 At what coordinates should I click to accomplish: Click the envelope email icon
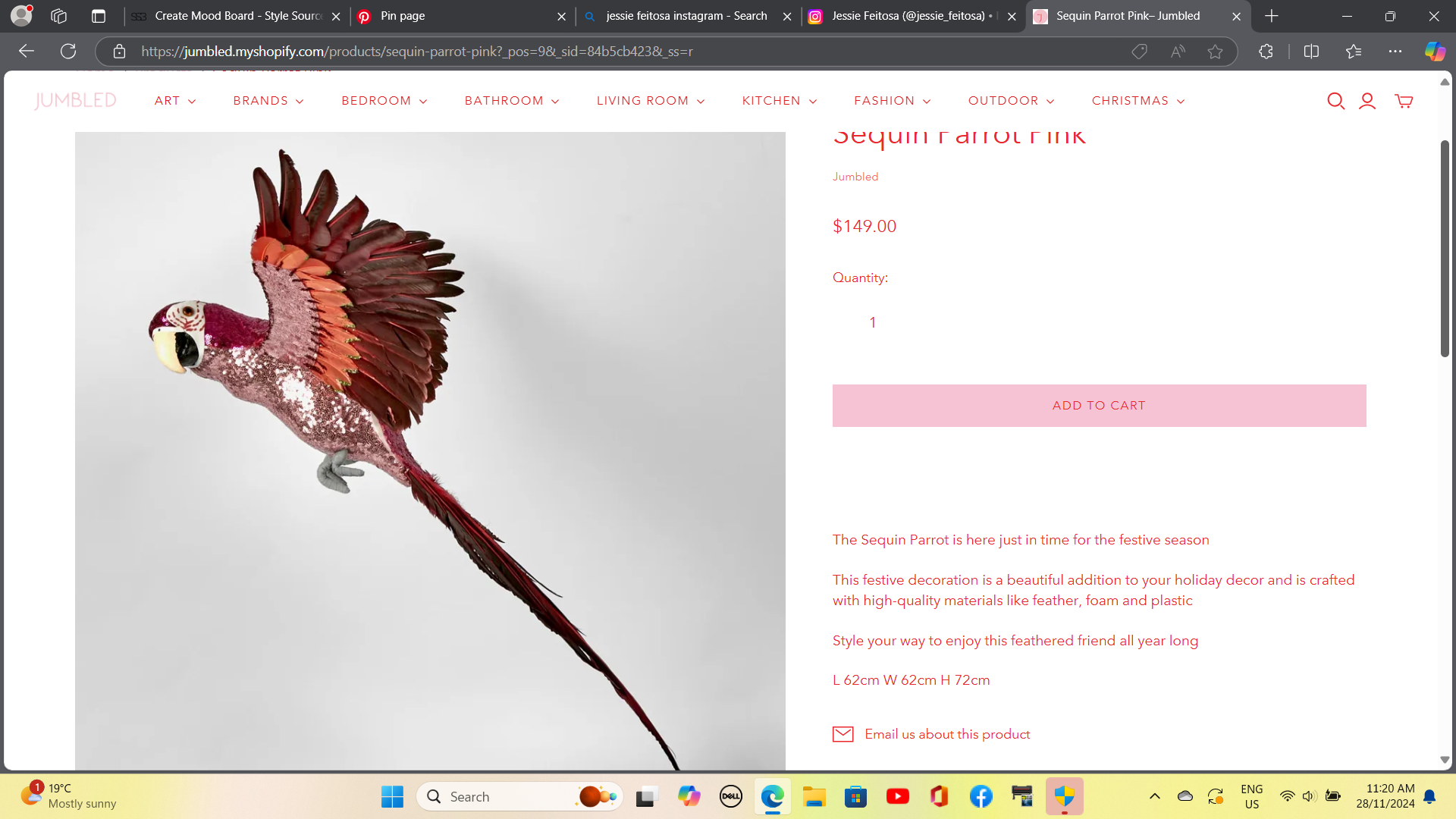843,734
